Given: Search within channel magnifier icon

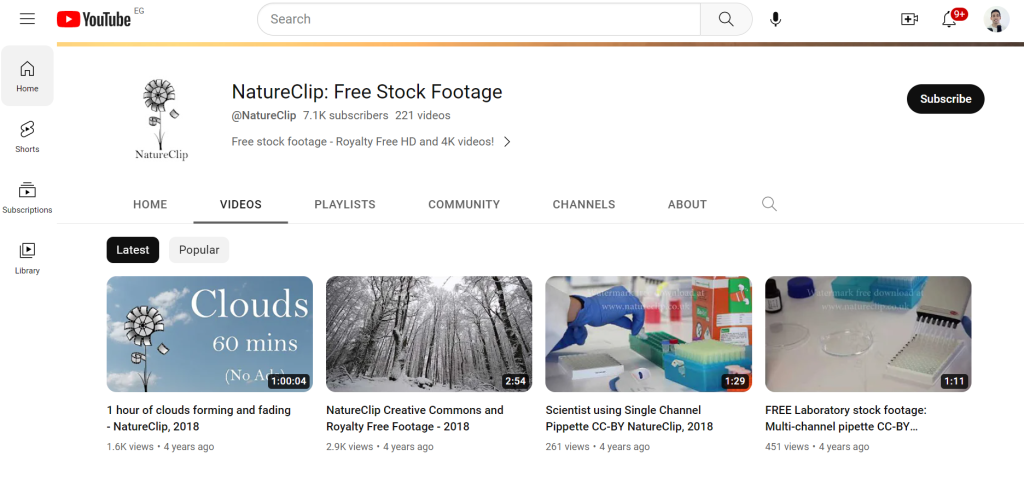Looking at the screenshot, I should click(769, 204).
